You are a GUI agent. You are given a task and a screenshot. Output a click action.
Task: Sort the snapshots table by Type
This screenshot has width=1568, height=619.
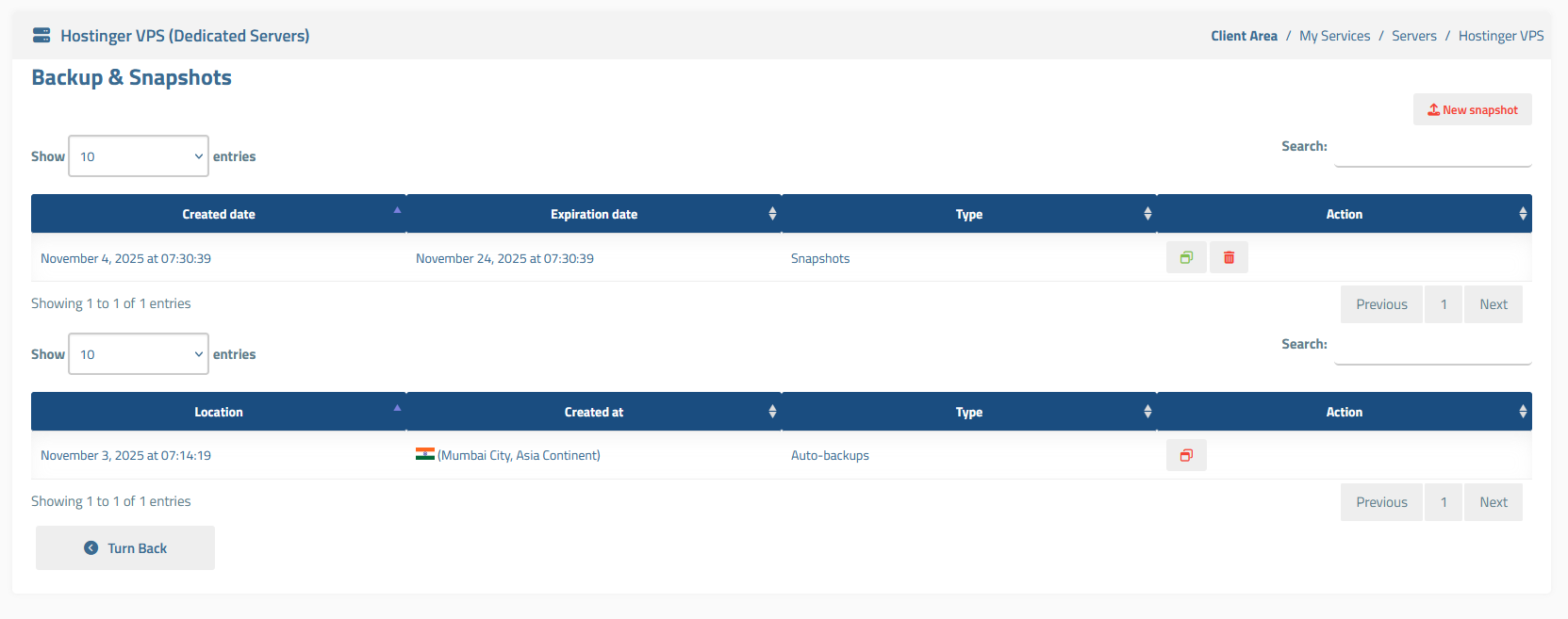968,214
